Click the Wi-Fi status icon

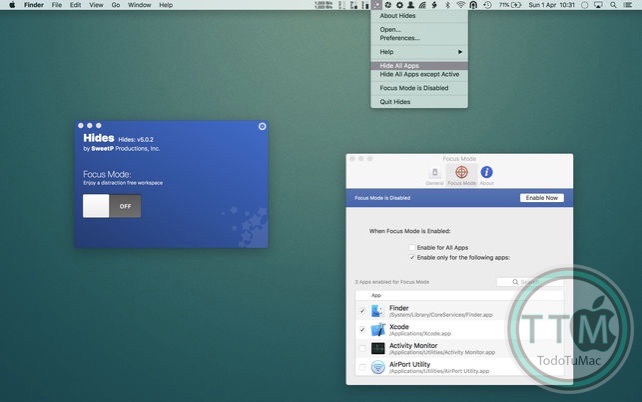click(x=461, y=5)
